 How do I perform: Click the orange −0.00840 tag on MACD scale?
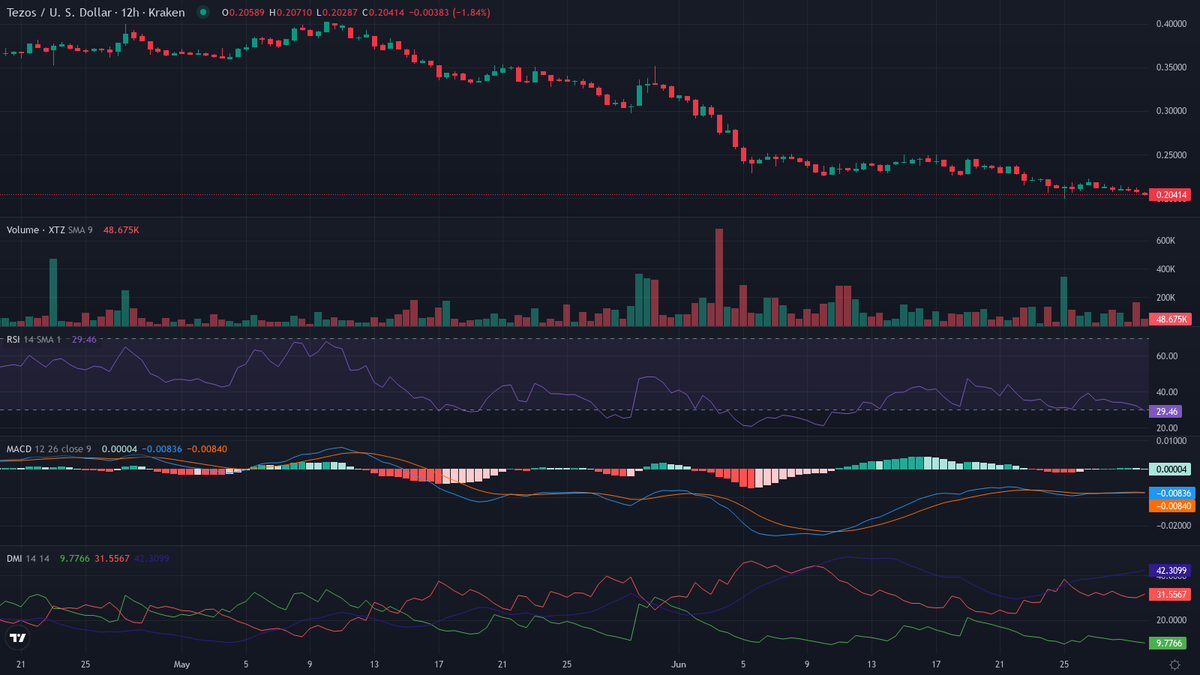coord(1170,506)
